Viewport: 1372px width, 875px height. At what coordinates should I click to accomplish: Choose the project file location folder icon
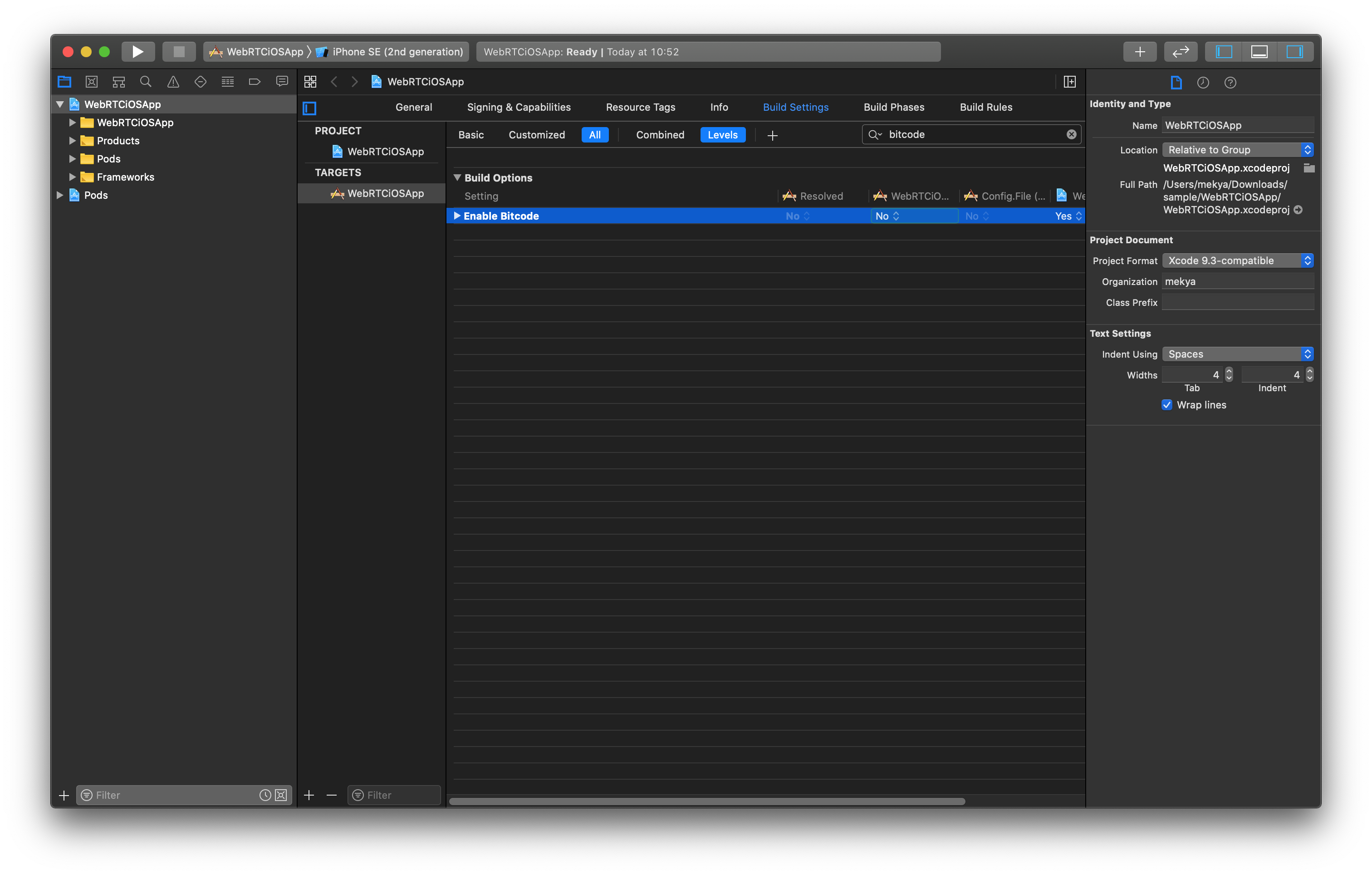coord(1309,168)
